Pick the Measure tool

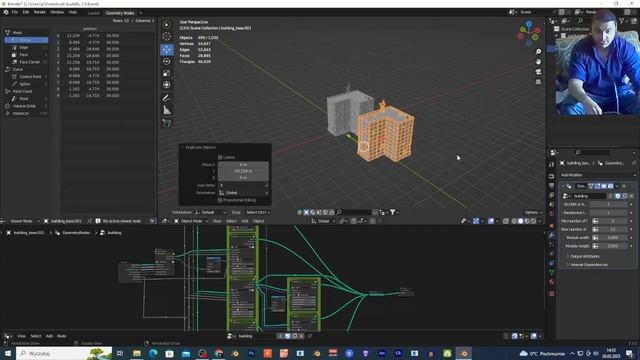(167, 110)
